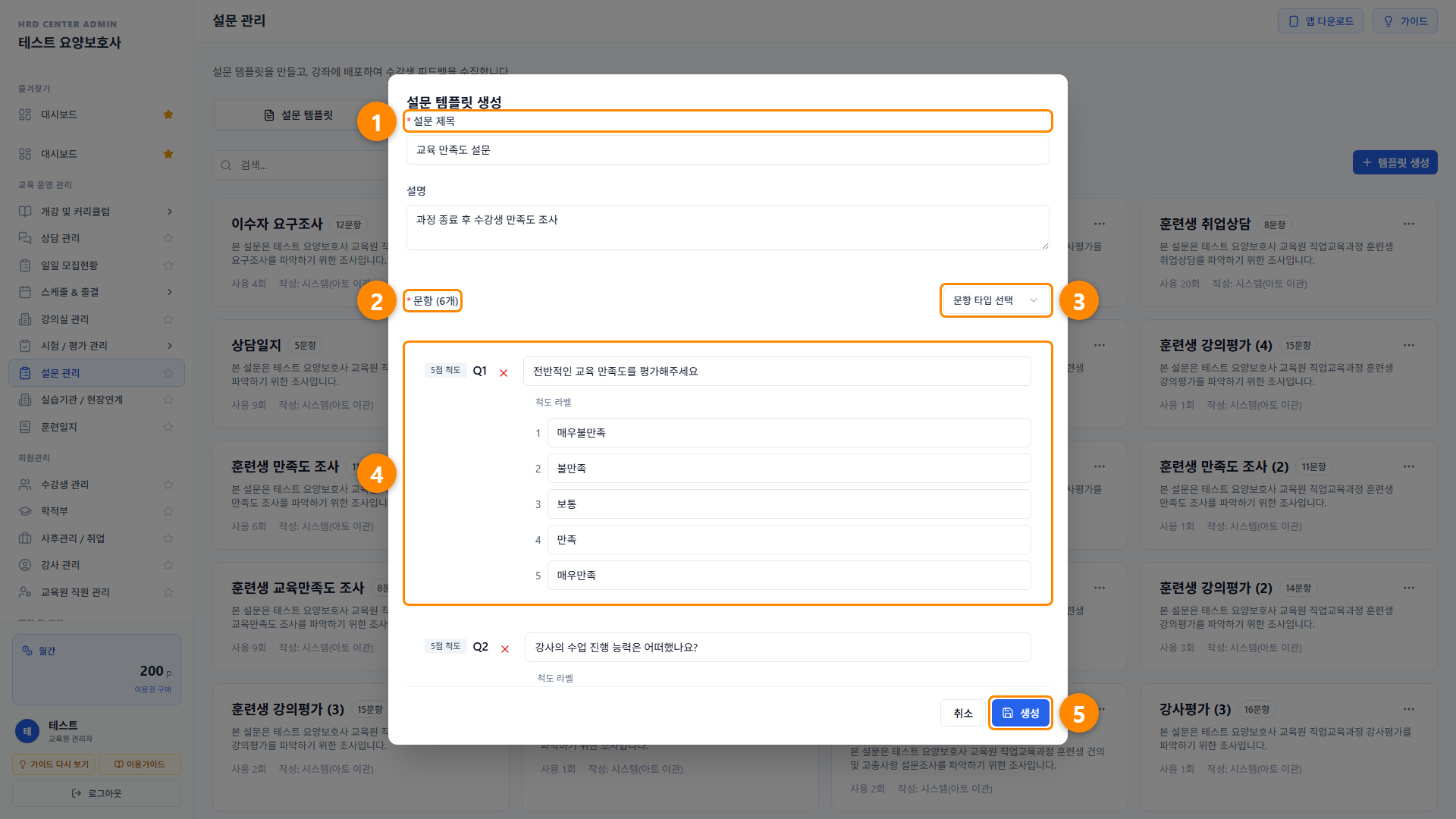Screen dimensions: 1456x819
Task: Open 학적부 in sidebar
Action: click(x=96, y=511)
